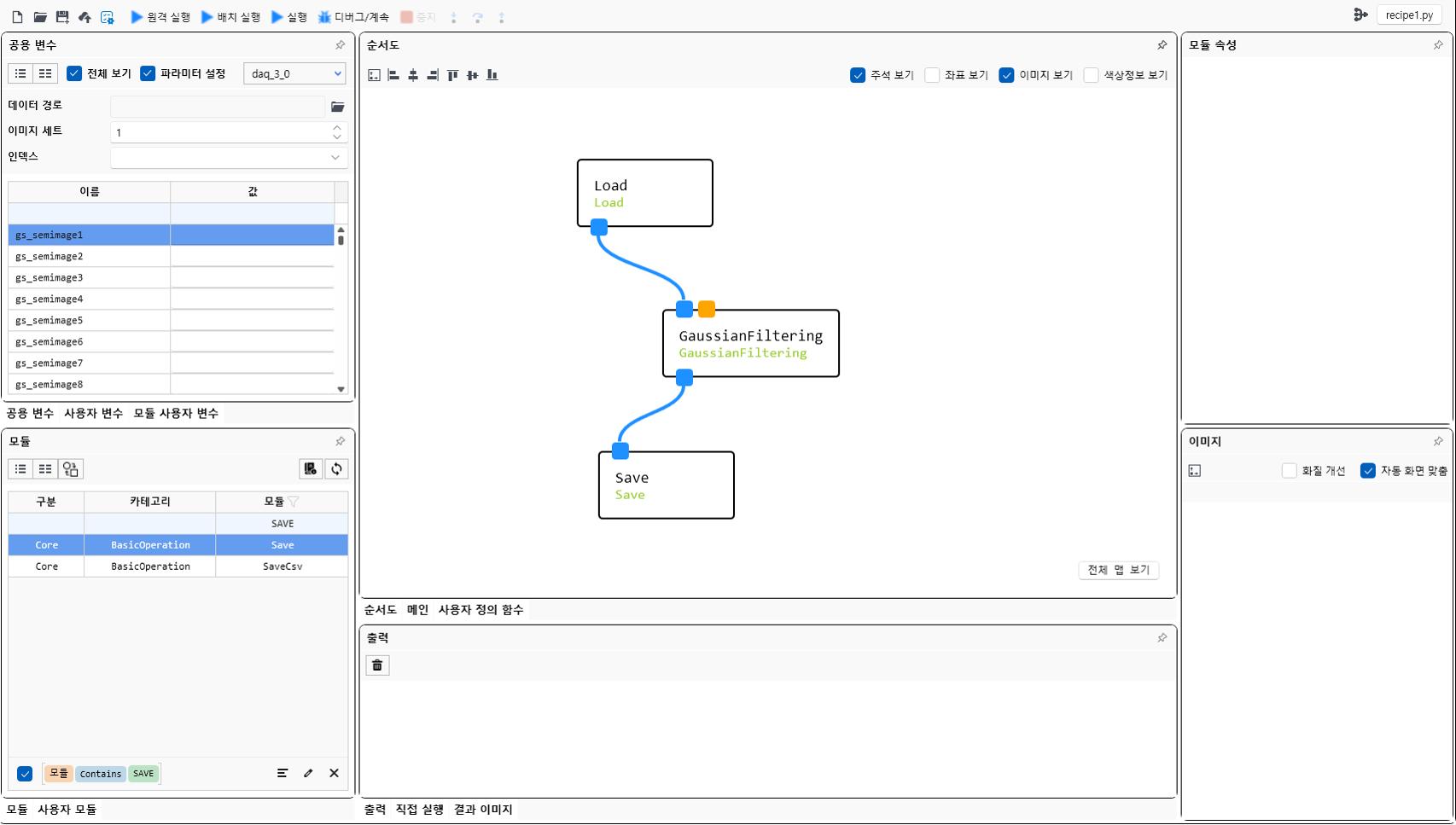Image resolution: width=1456 pixels, height=825 pixels.
Task: Clear output using the trash icon
Action: pos(377,665)
